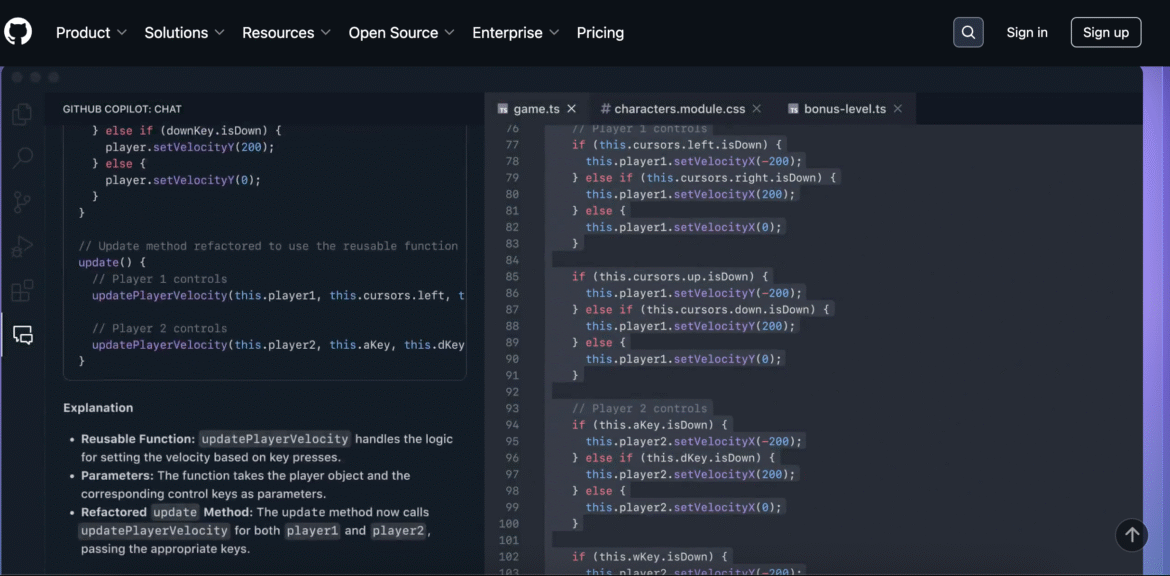Select the bonus-level.ts tab
Image resolution: width=1170 pixels, height=576 pixels.
point(845,108)
